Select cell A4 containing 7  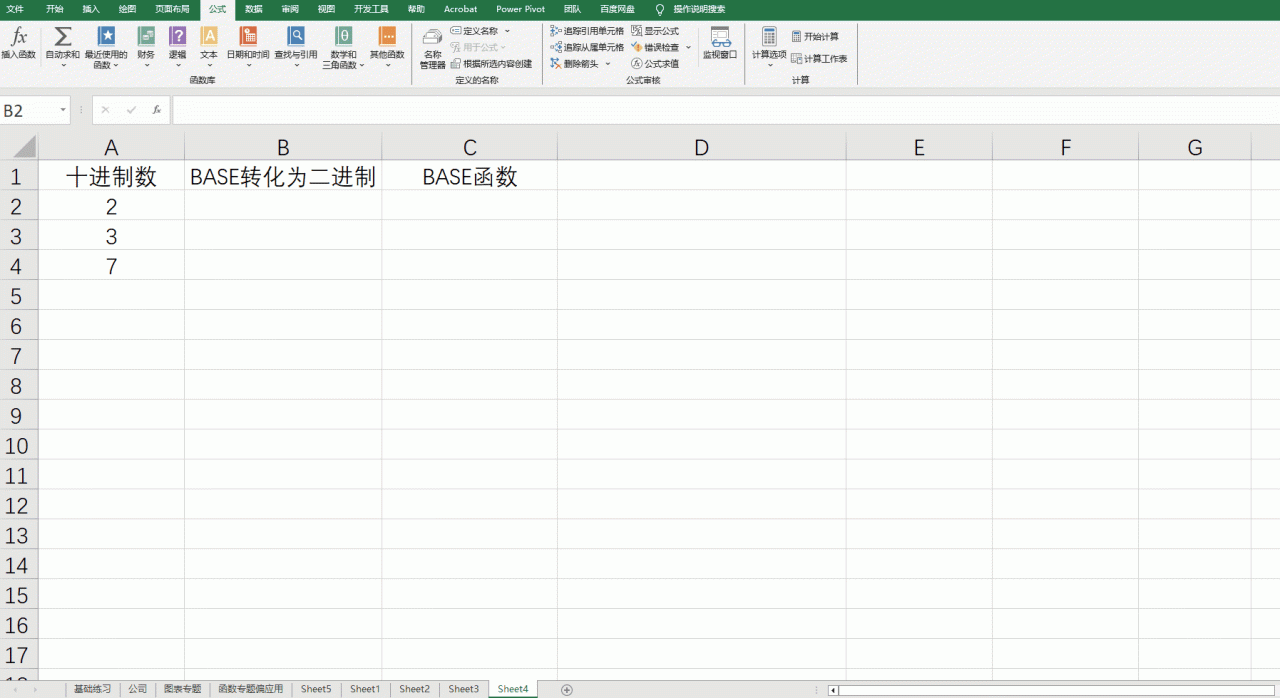point(111,266)
